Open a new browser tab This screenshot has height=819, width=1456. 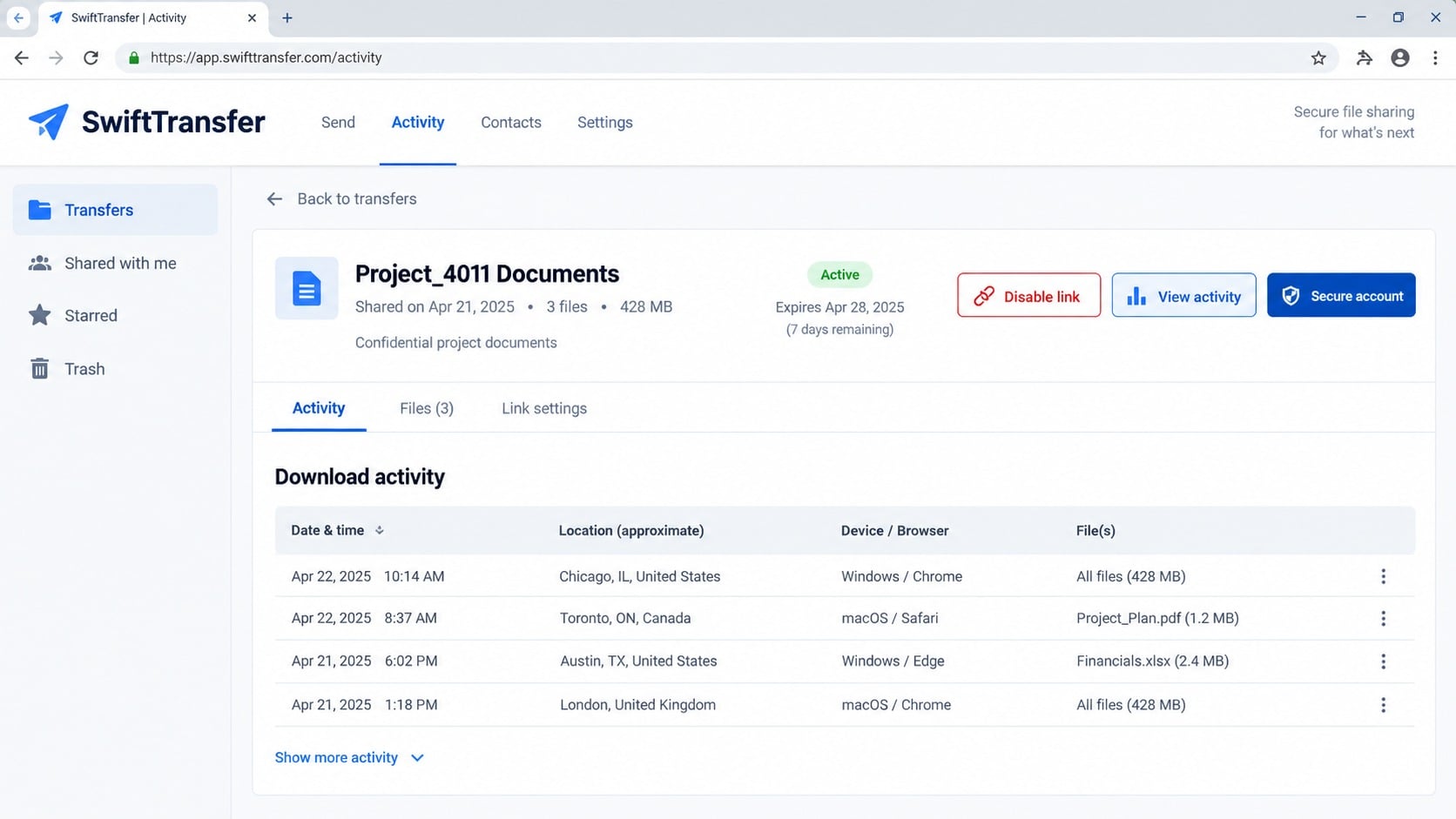[287, 17]
